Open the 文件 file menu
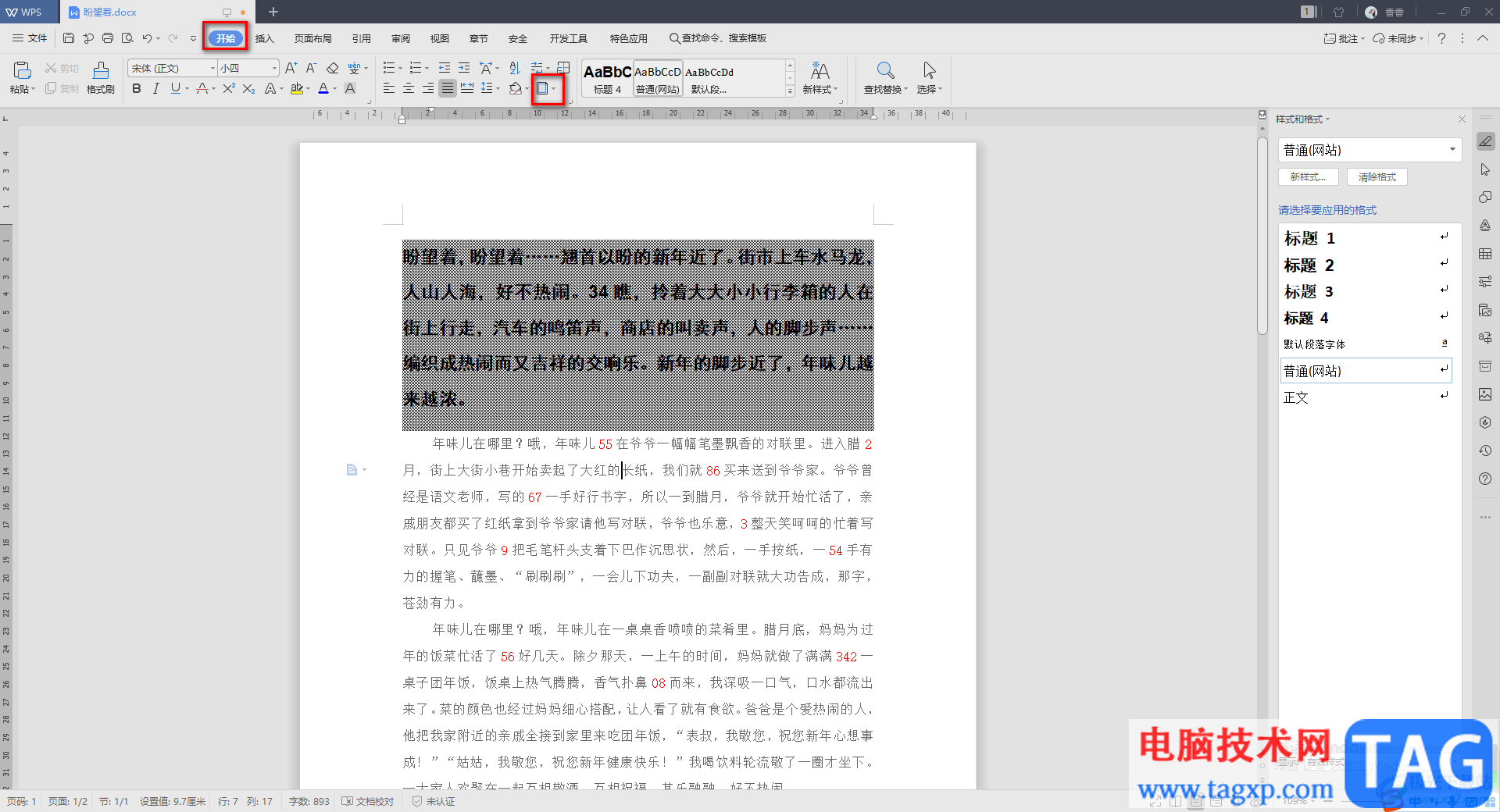1500x812 pixels. (30, 38)
